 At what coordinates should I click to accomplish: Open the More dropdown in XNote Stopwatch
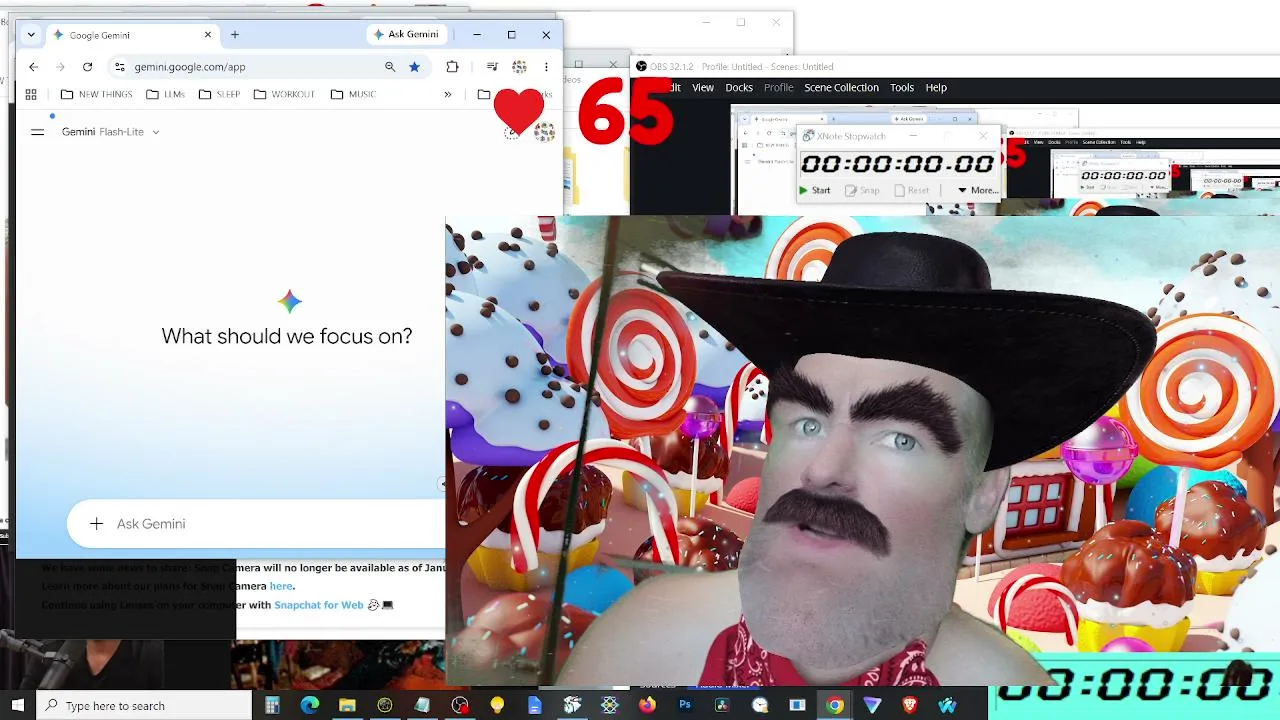977,190
